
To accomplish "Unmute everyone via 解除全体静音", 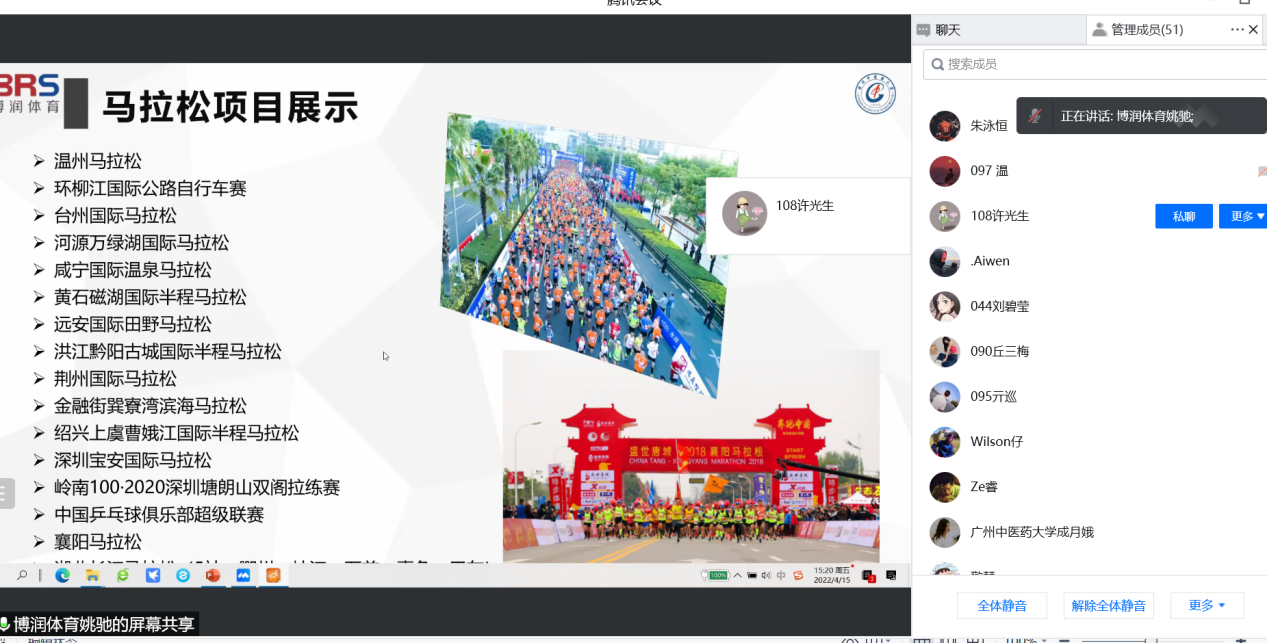I will [x=1111, y=605].
